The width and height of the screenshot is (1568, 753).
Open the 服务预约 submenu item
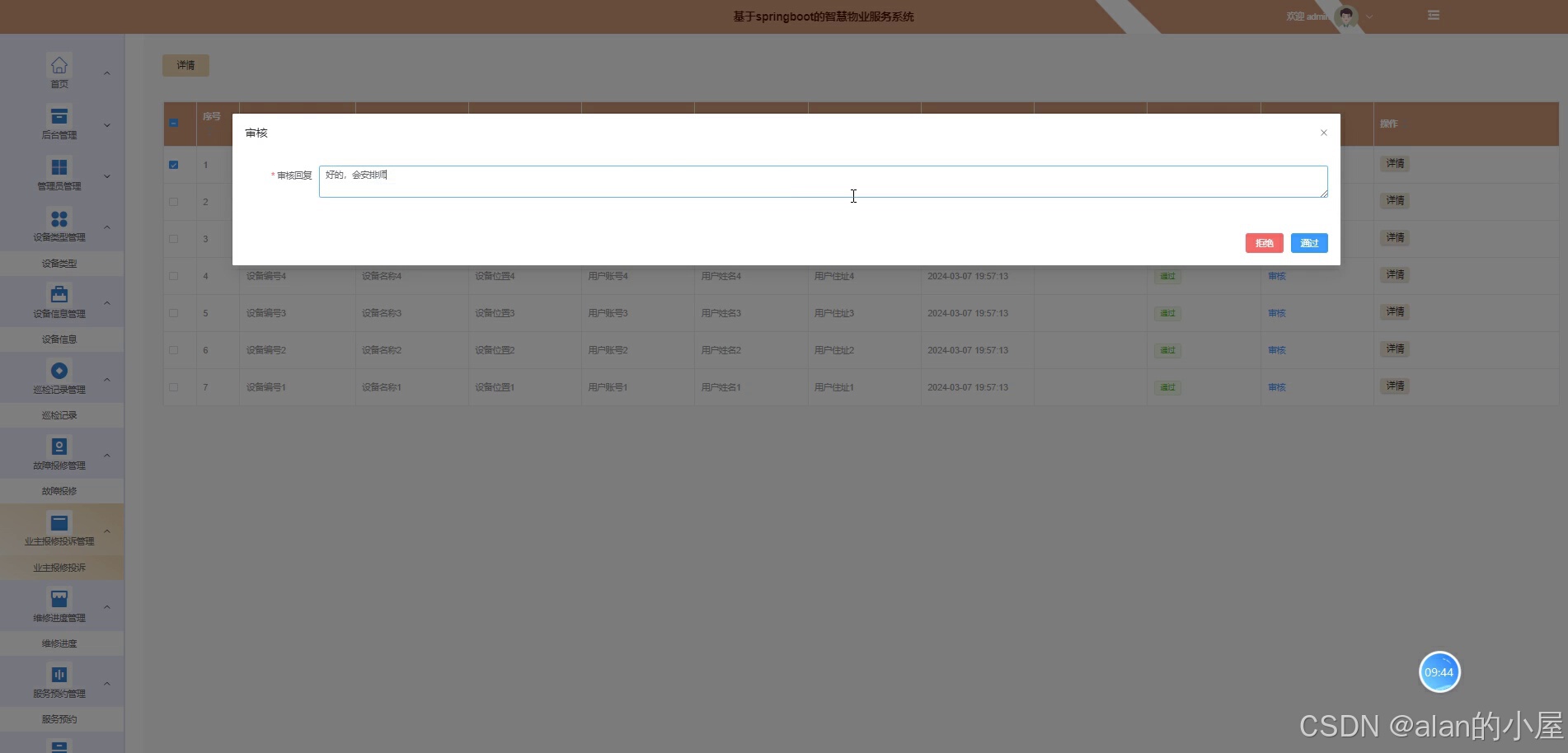[59, 719]
